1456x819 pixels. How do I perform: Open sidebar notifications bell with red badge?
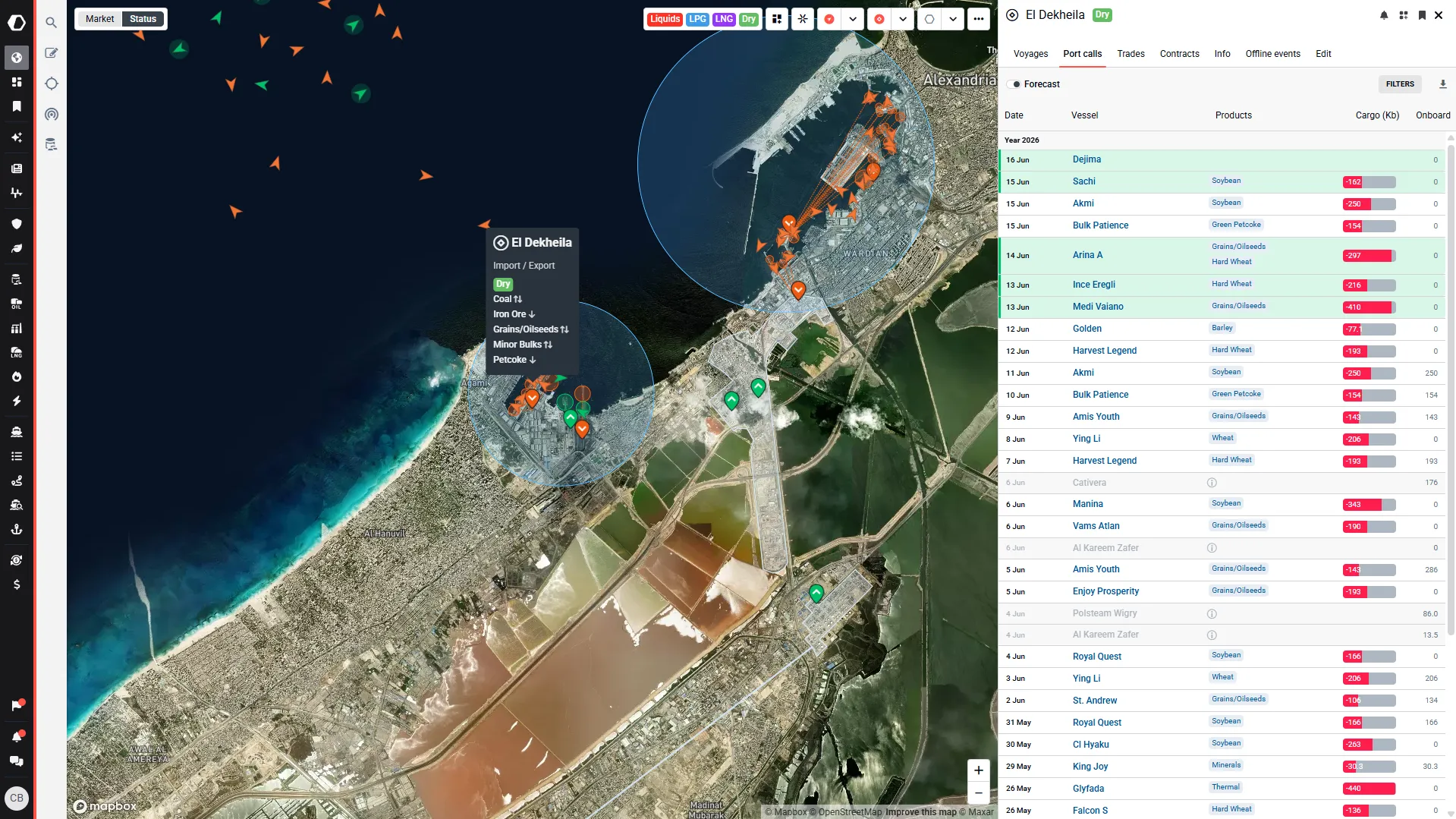coord(17,736)
